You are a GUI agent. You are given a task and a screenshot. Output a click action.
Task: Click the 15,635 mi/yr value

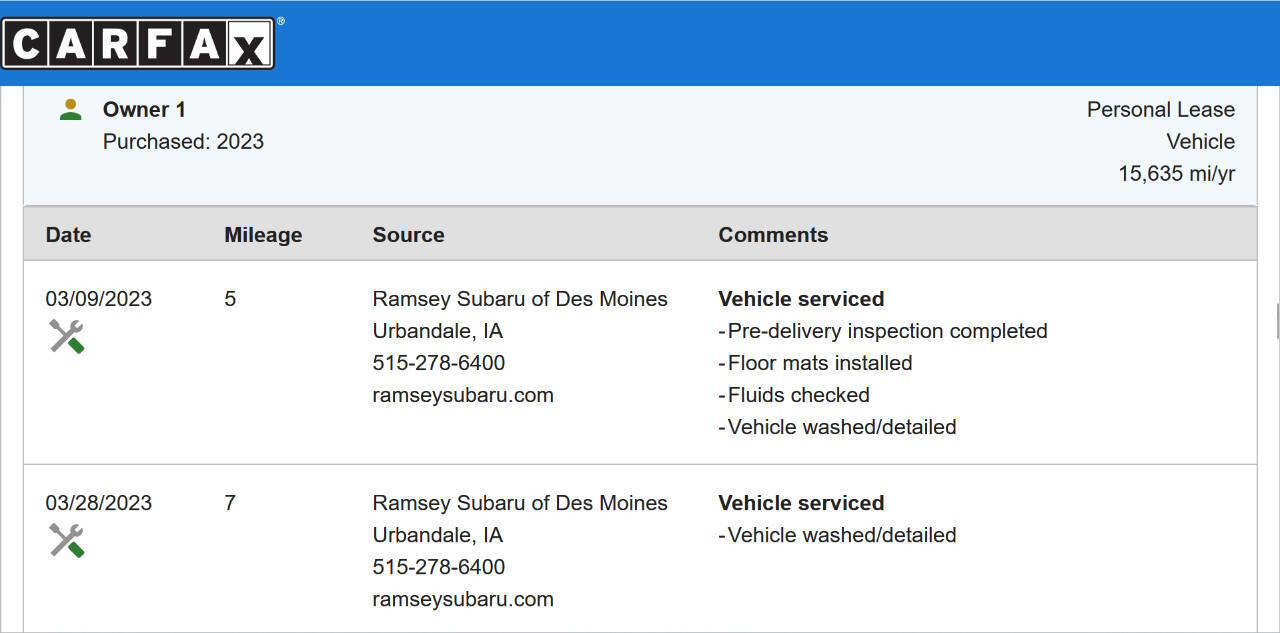tap(1177, 174)
